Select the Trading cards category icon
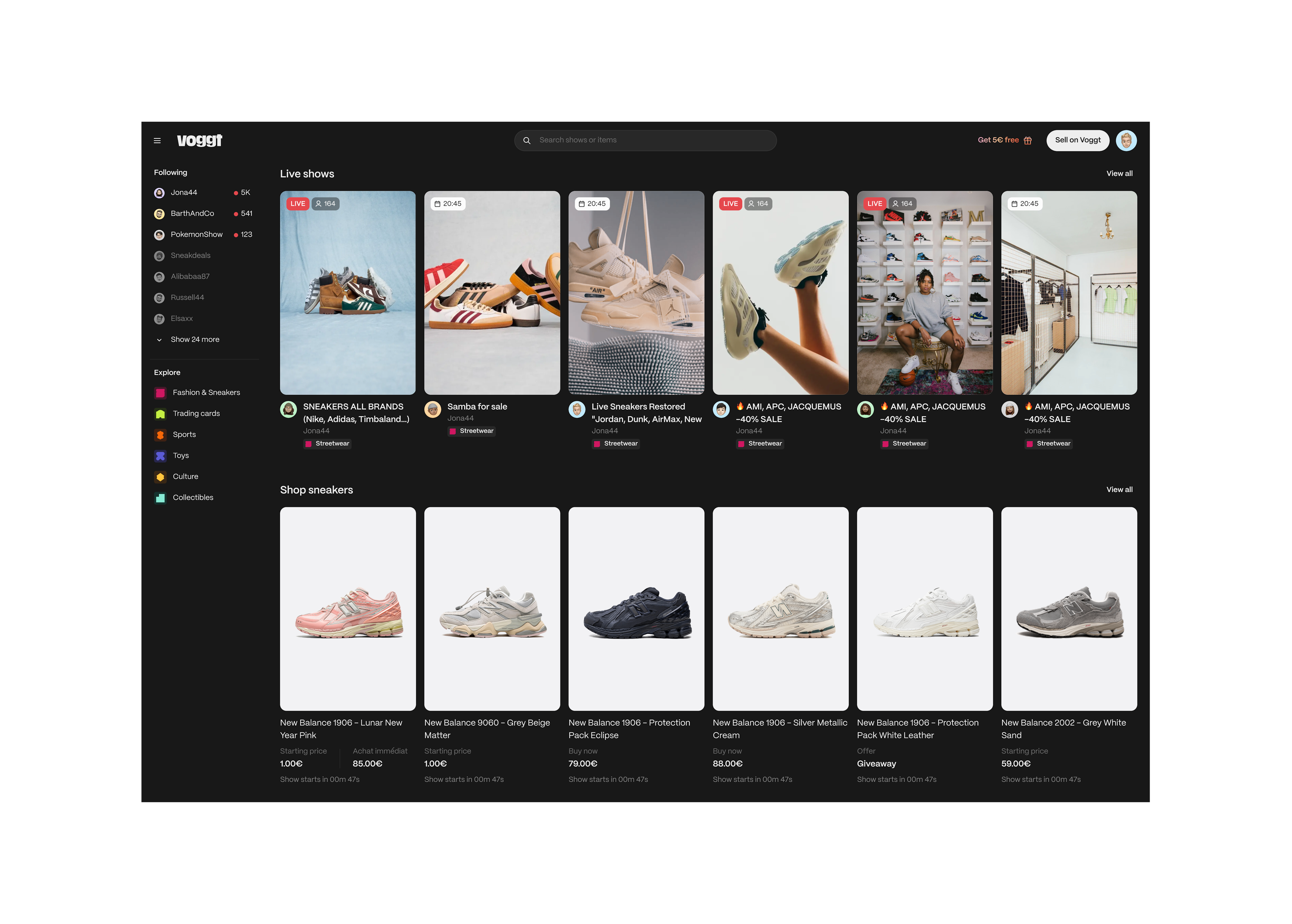This screenshot has width=1292, height=924. click(x=160, y=414)
